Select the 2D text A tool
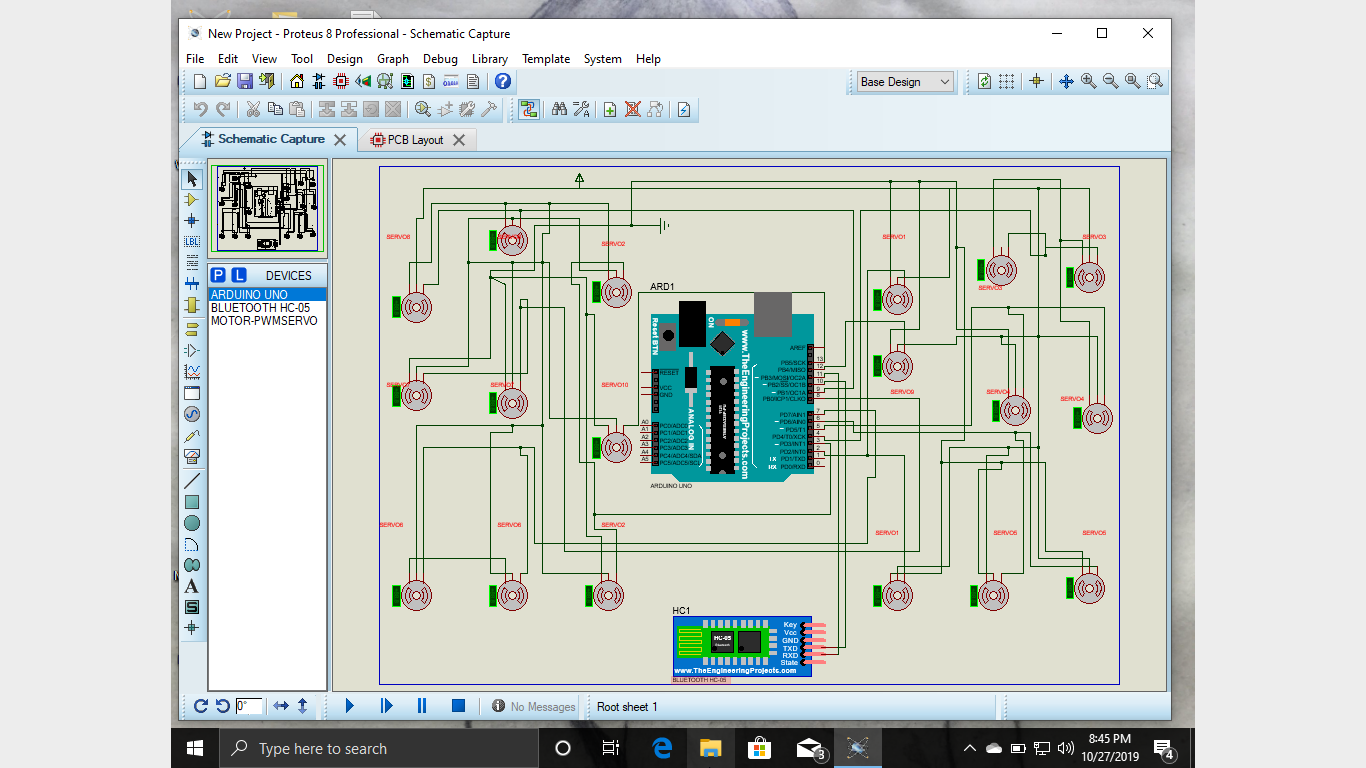This screenshot has width=1366, height=768. [x=192, y=586]
